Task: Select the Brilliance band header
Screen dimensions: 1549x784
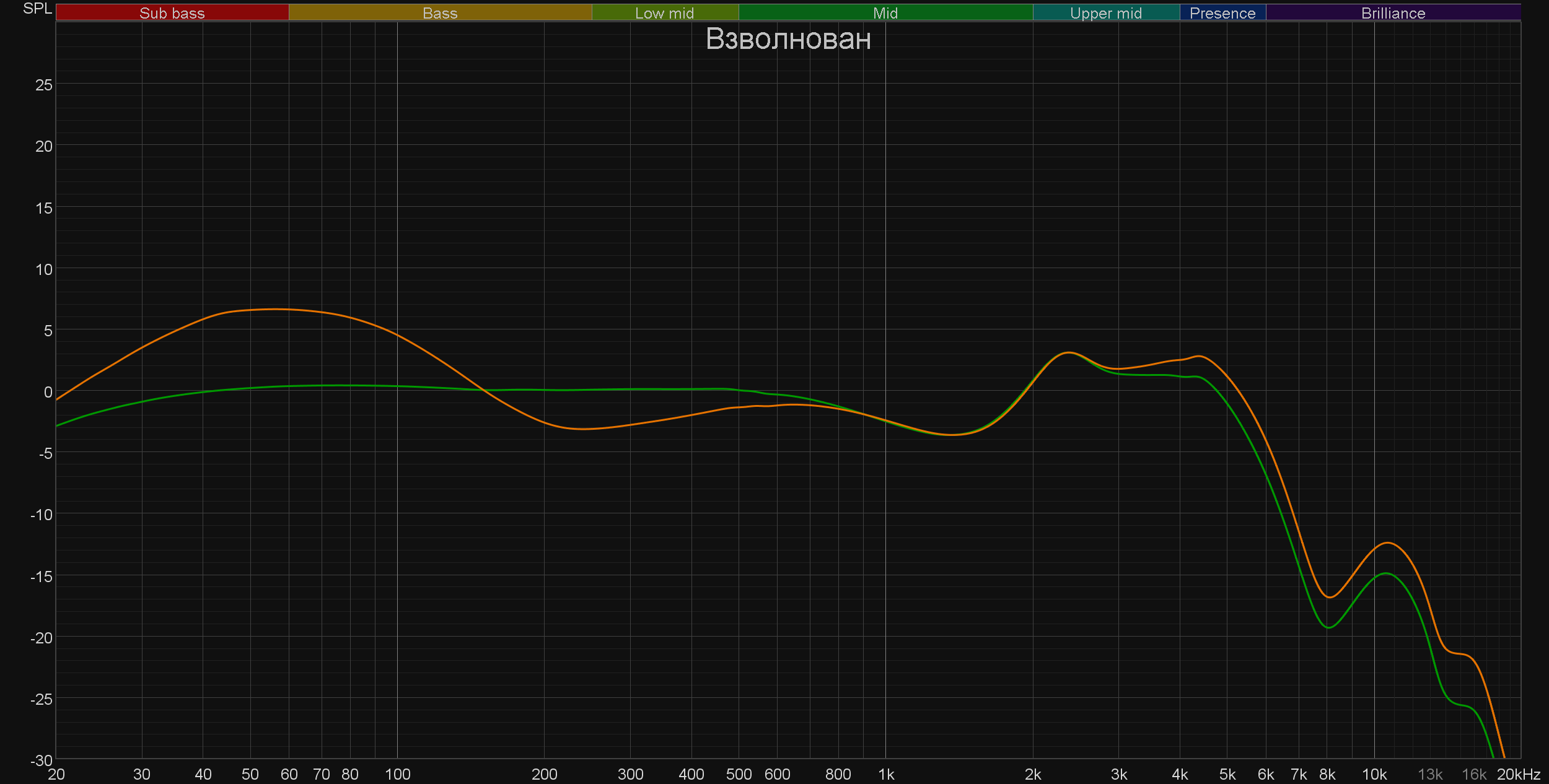Action: point(1393,13)
